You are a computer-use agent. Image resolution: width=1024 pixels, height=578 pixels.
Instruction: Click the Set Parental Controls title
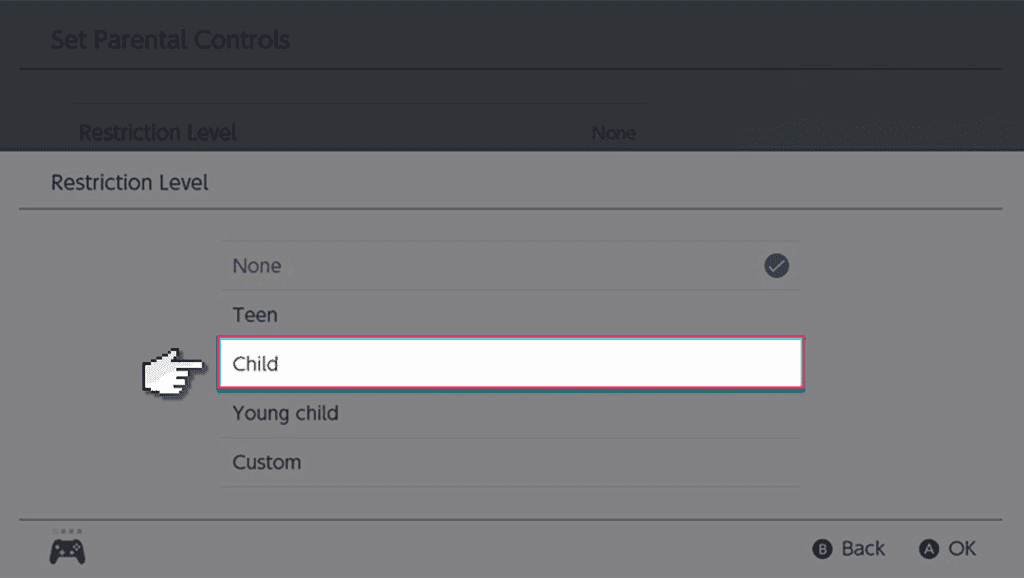(x=170, y=40)
